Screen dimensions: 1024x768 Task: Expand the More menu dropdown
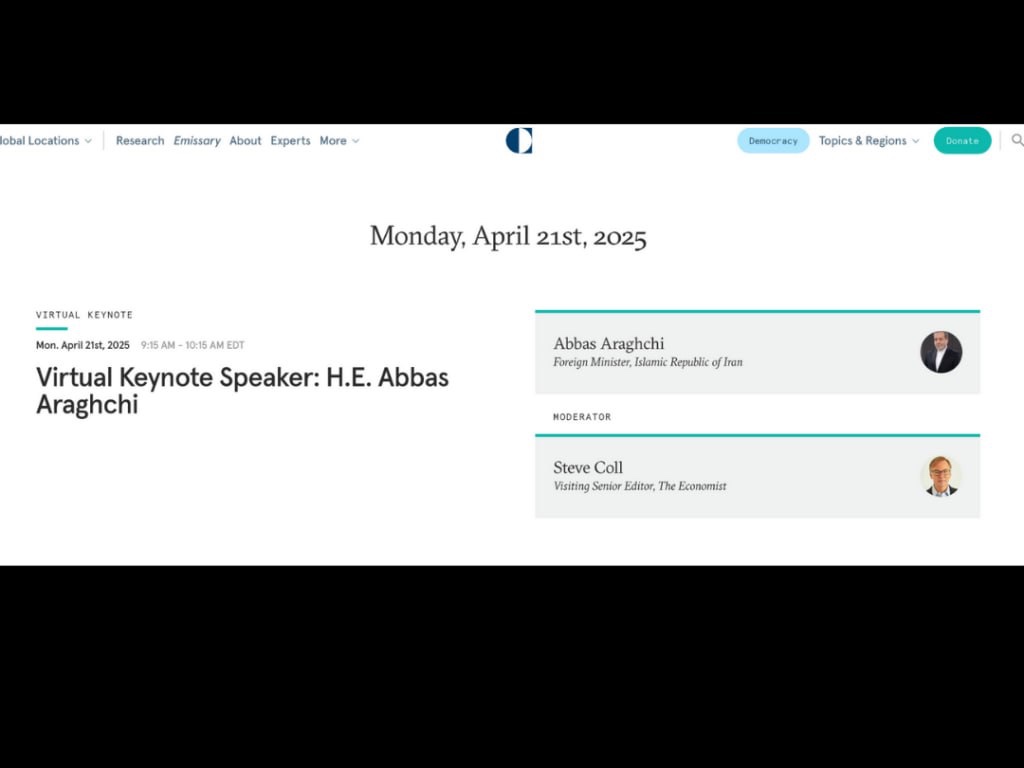pos(339,141)
